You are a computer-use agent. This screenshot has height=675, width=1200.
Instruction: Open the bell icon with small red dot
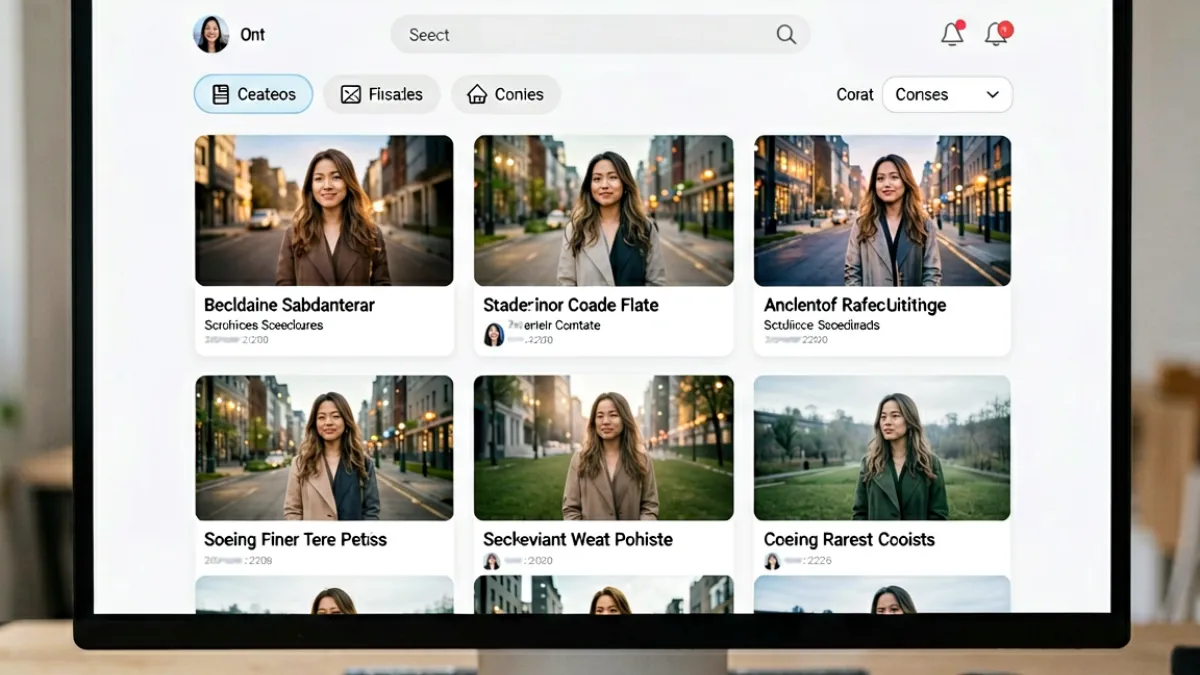pyautogui.click(x=953, y=34)
